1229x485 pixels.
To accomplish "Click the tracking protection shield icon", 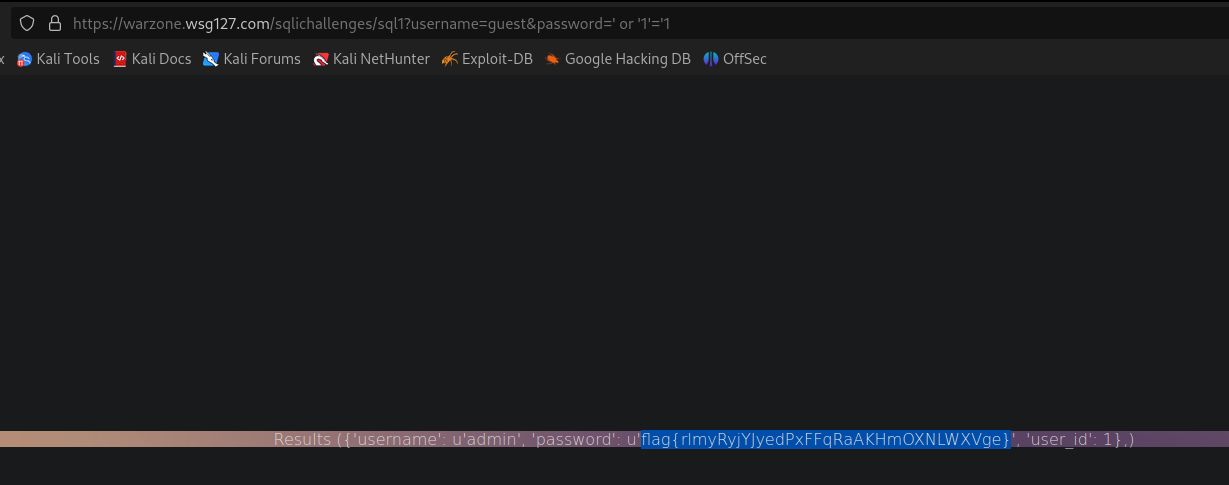I will click(x=27, y=23).
